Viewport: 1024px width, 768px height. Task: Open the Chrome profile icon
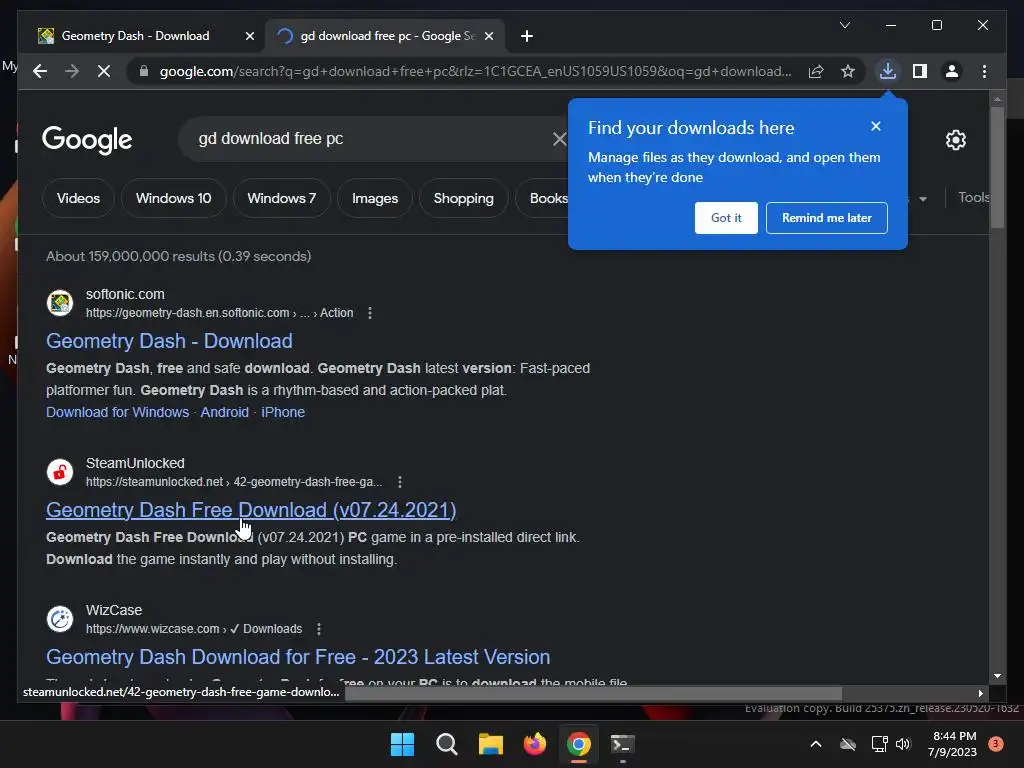(x=952, y=71)
